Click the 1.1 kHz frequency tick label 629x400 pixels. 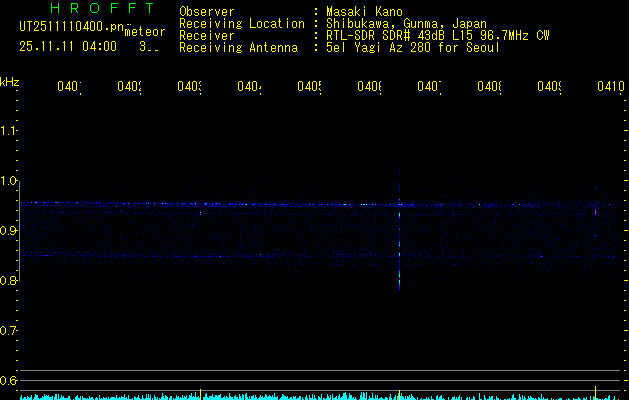[x=9, y=131]
